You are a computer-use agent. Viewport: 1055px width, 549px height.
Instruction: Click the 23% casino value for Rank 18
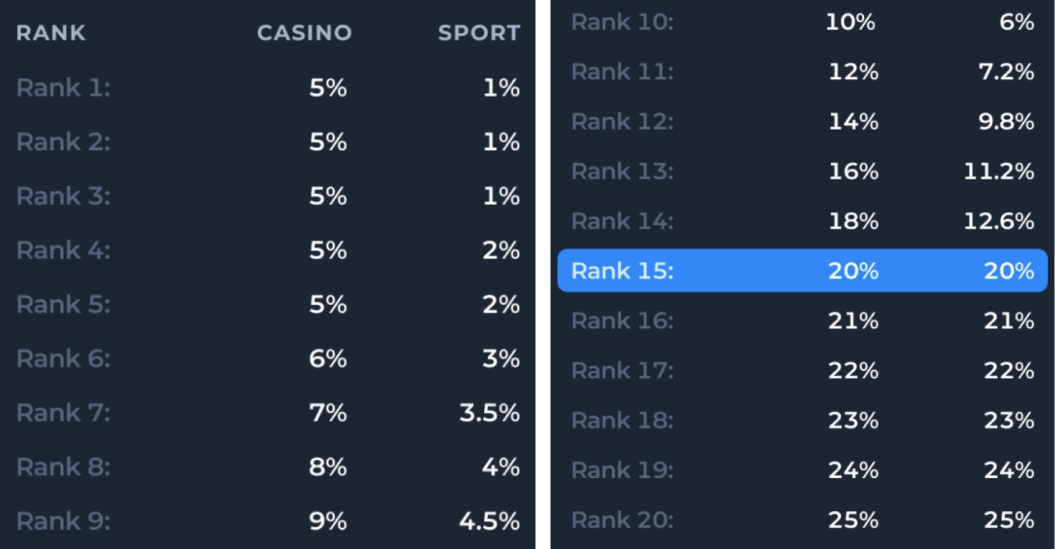point(853,421)
